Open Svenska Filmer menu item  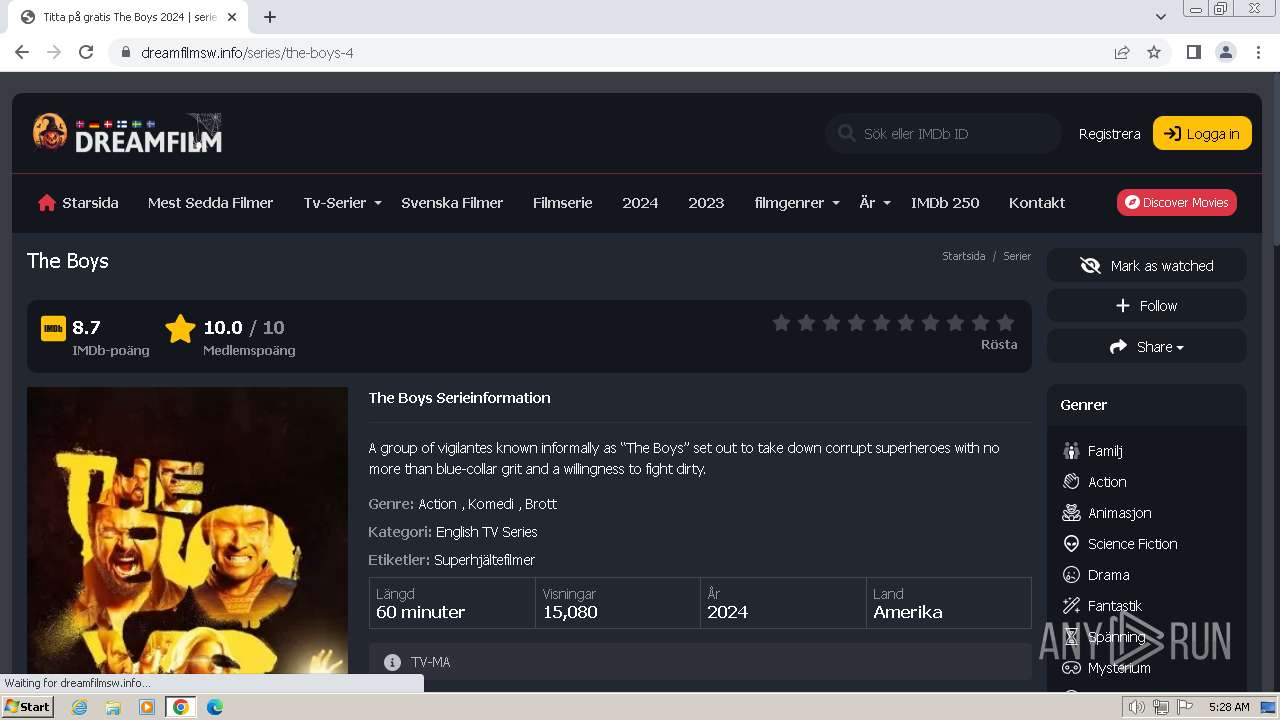[x=452, y=202]
